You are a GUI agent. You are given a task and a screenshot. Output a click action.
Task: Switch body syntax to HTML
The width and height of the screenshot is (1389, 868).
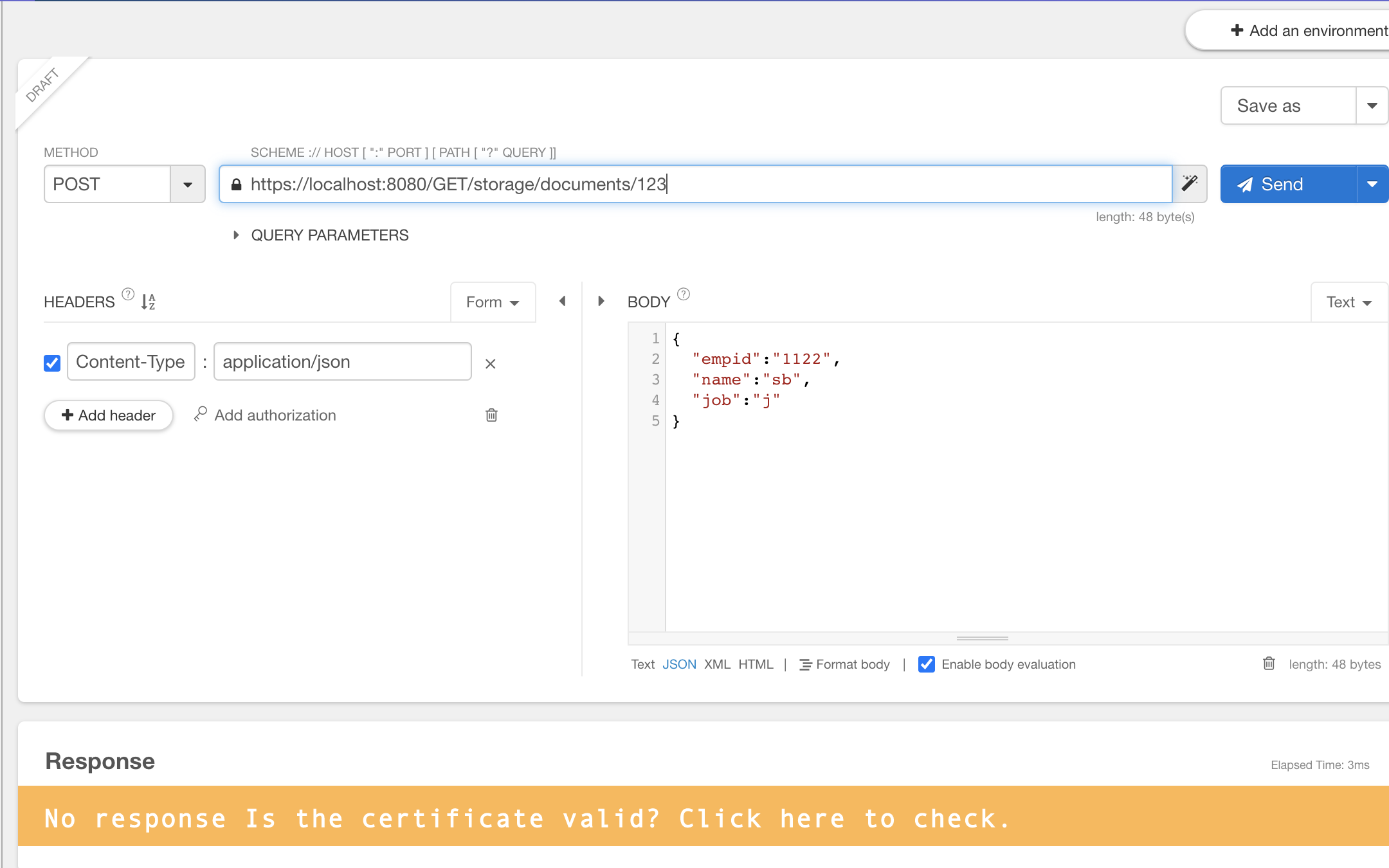click(756, 664)
